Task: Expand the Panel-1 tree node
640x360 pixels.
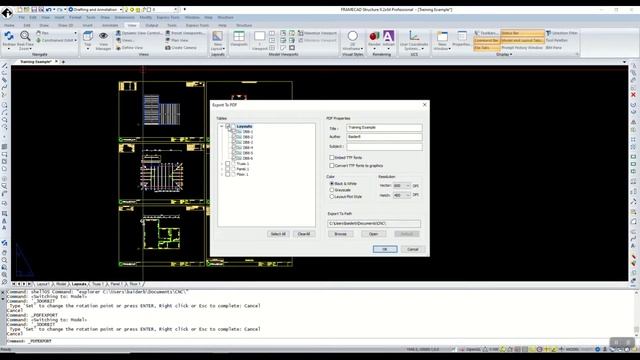Action: coord(222,169)
